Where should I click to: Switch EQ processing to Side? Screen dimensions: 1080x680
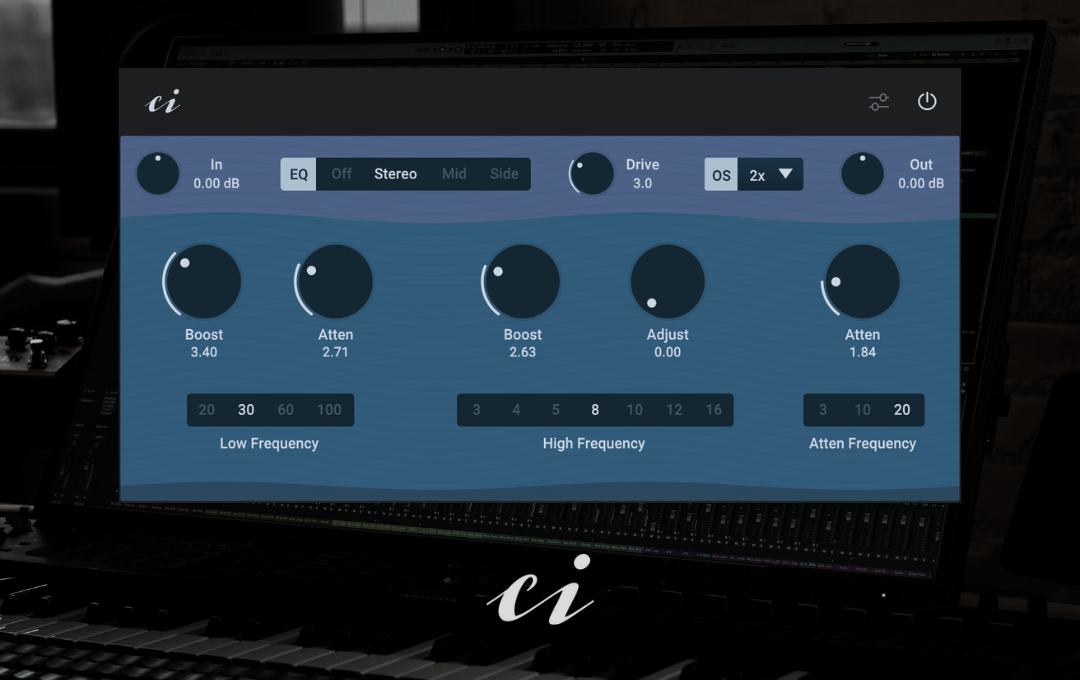click(504, 174)
